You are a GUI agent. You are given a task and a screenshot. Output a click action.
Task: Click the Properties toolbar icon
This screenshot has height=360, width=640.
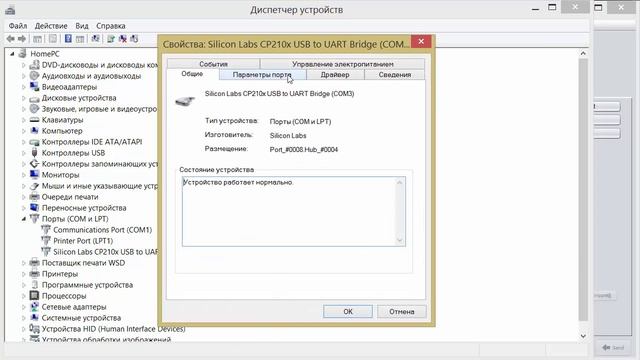pyautogui.click(x=53, y=39)
